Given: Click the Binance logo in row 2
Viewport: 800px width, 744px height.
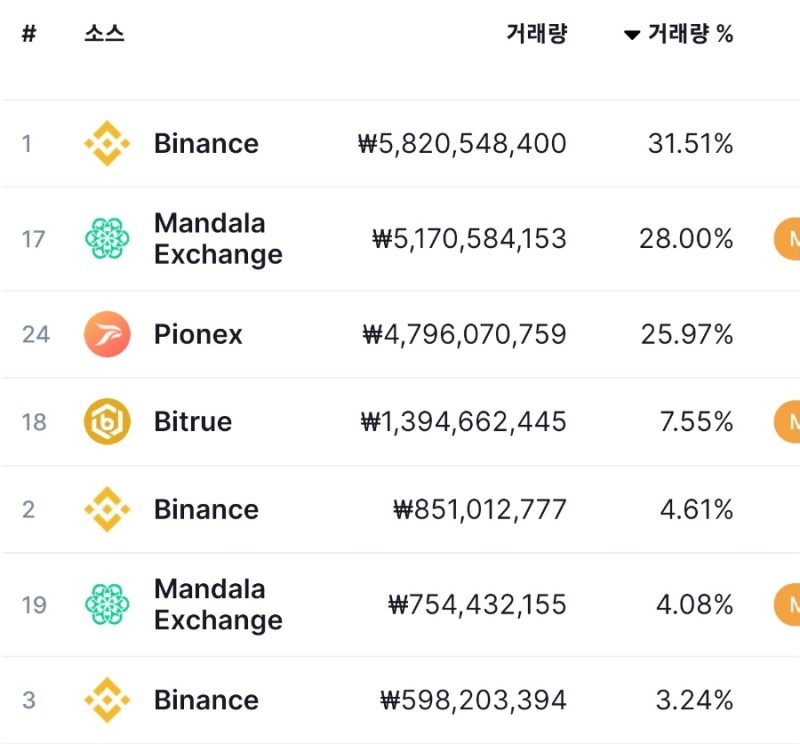Looking at the screenshot, I should (107, 509).
